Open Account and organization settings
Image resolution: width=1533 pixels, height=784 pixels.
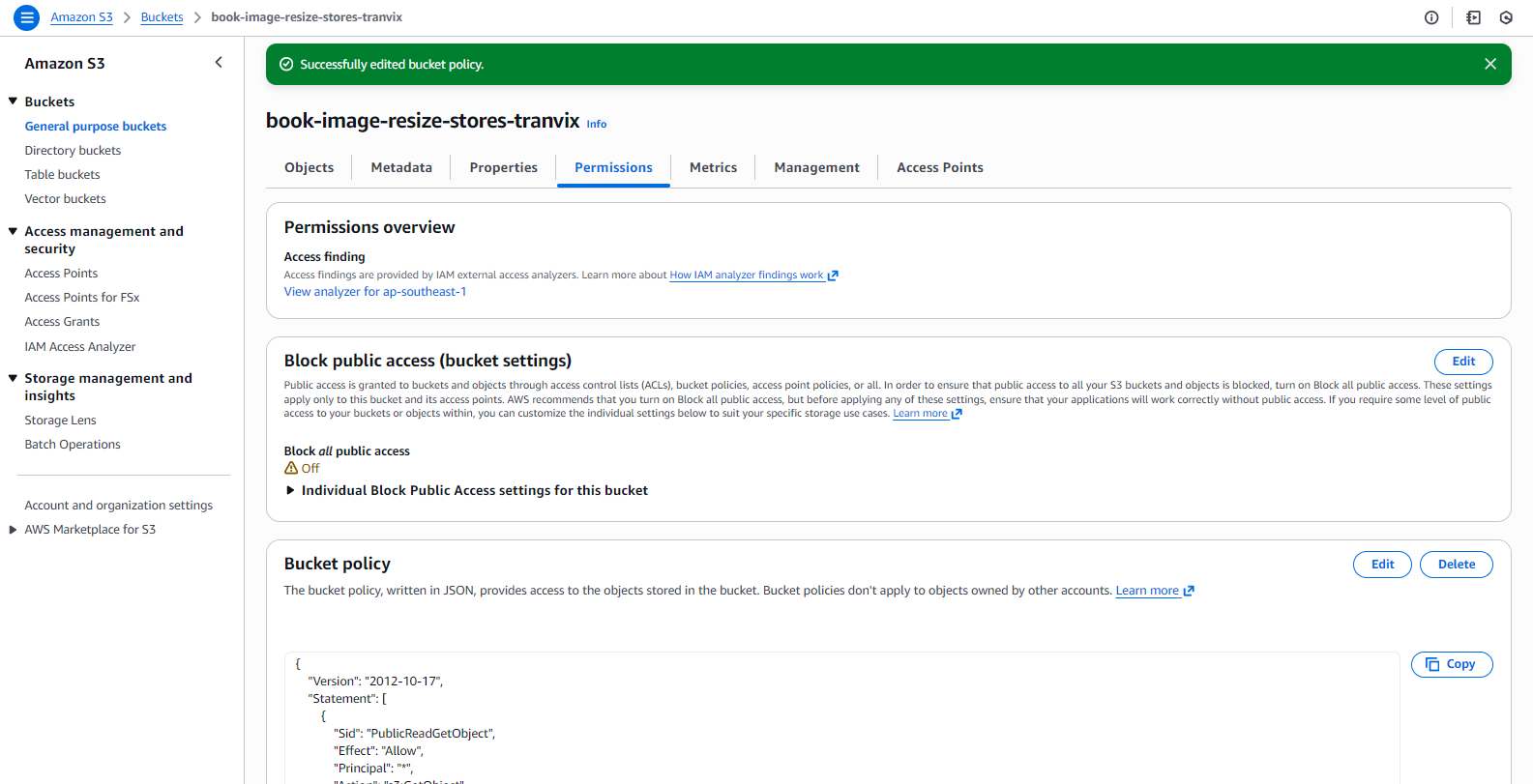click(119, 506)
